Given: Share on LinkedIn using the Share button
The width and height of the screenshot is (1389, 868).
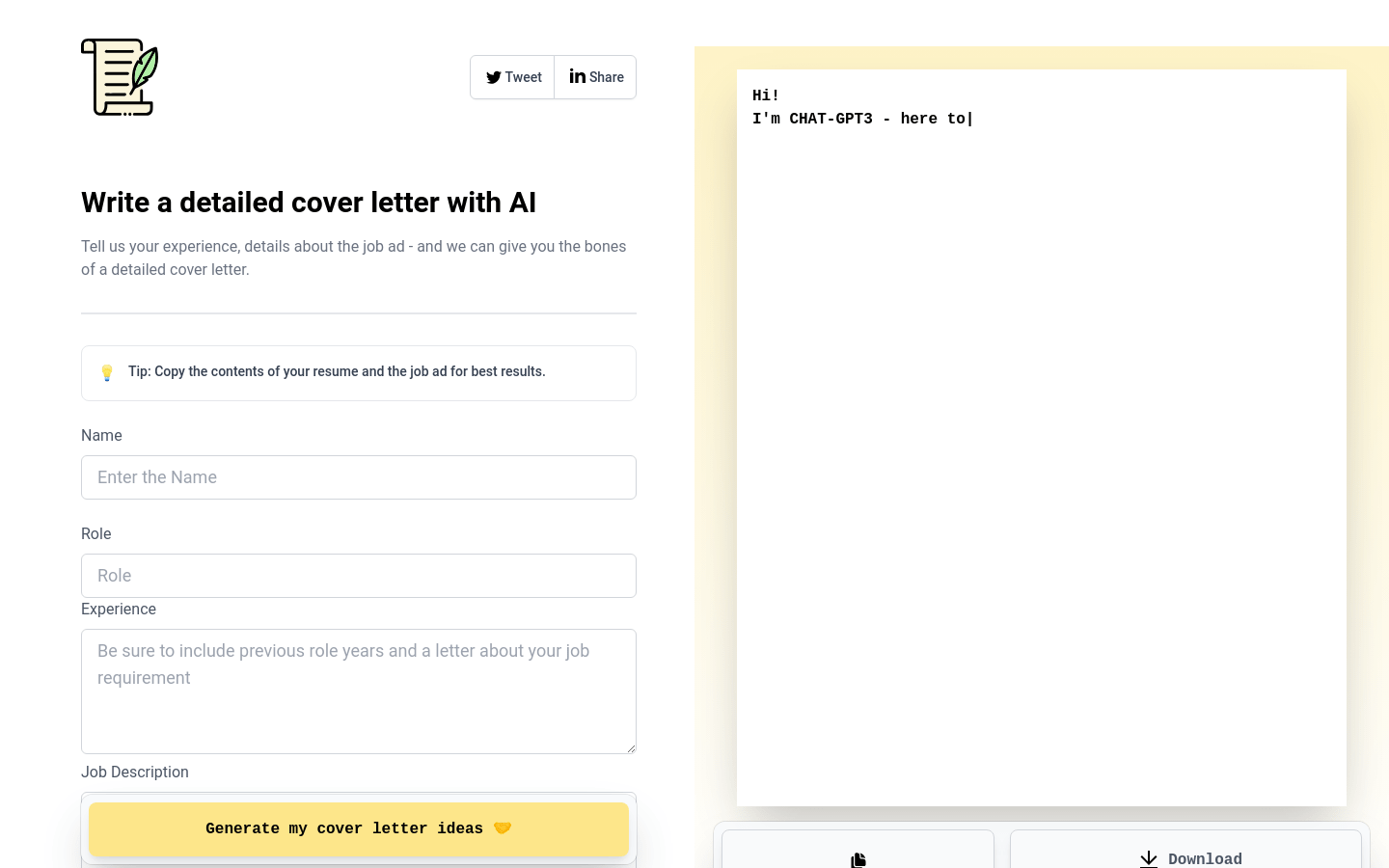Looking at the screenshot, I should click(595, 77).
